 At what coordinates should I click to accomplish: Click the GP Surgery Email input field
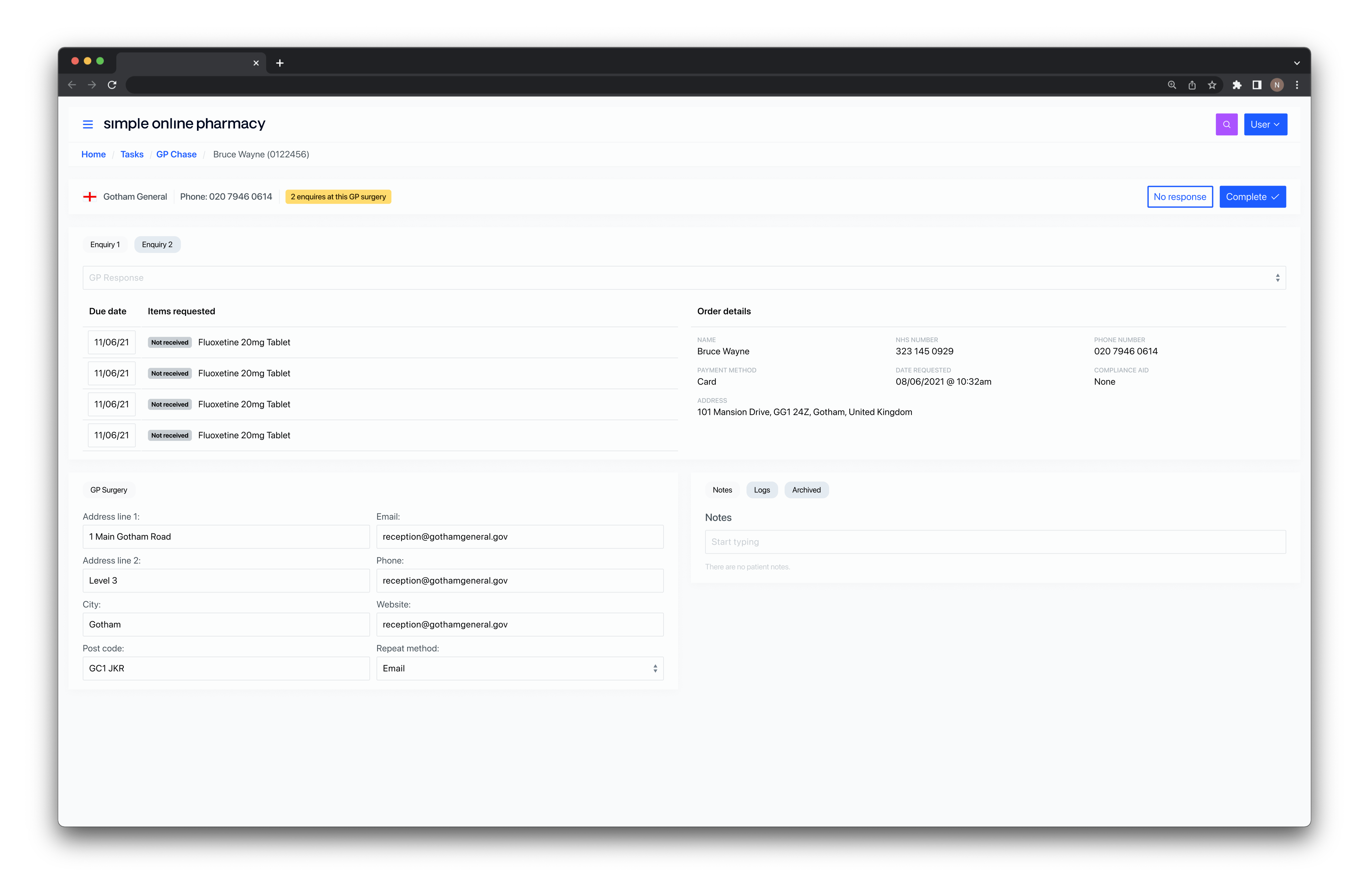[520, 537]
